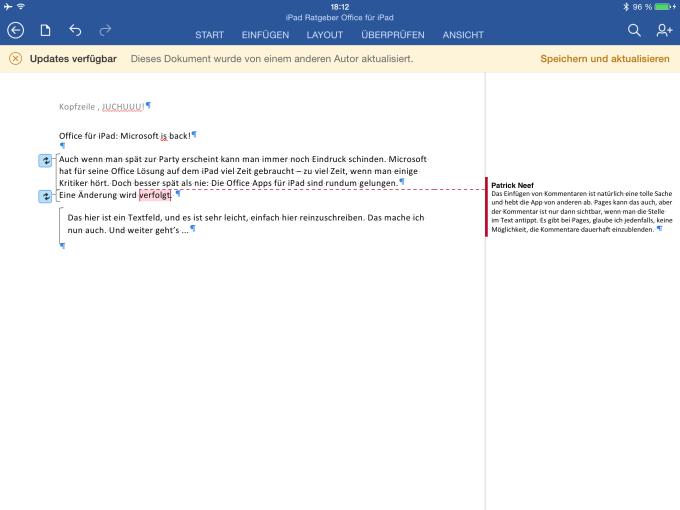The width and height of the screenshot is (680, 510).
Task: Open the START tab
Action: (x=209, y=35)
